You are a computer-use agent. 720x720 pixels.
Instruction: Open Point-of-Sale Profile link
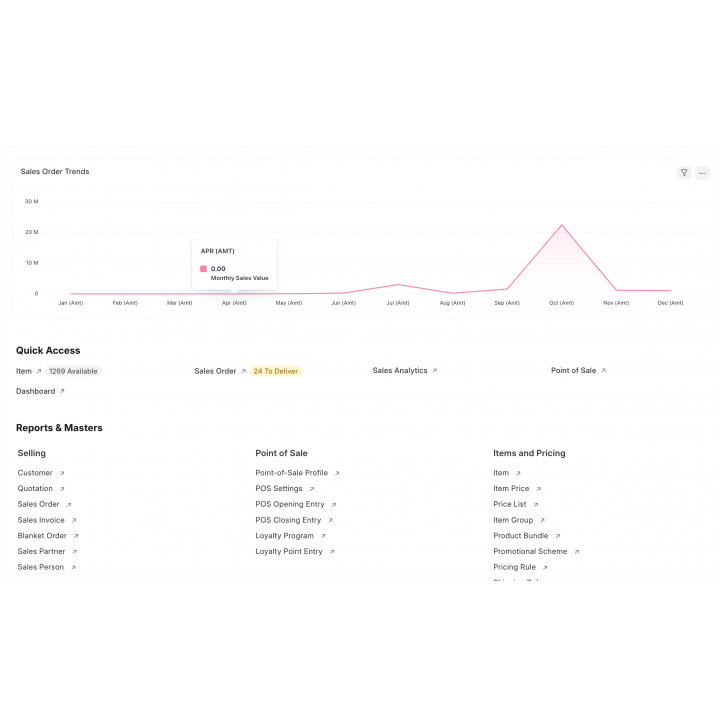pos(291,473)
